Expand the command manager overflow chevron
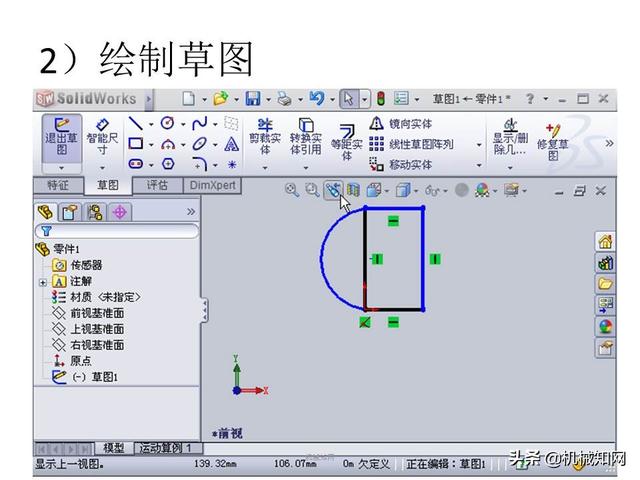The image size is (640, 480). point(609,143)
